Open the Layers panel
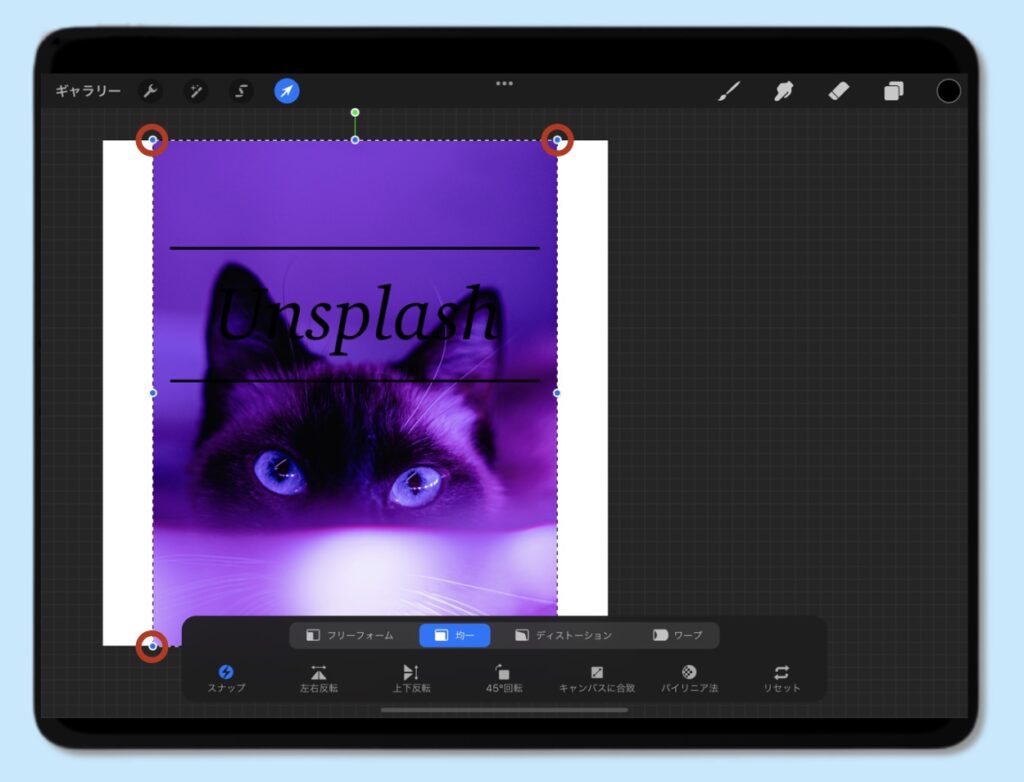Viewport: 1024px width, 782px height. (x=893, y=91)
